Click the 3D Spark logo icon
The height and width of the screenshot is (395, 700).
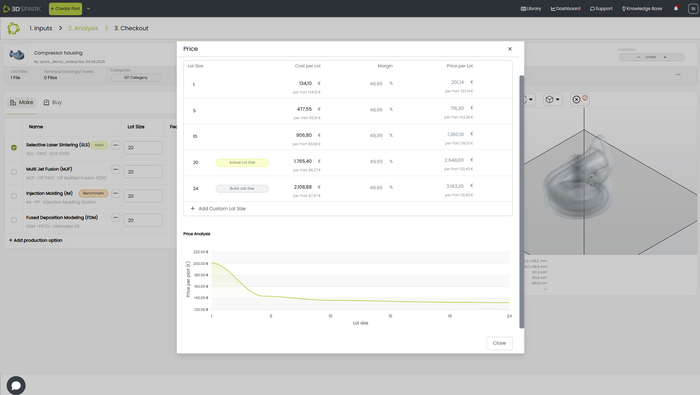coord(6,8)
